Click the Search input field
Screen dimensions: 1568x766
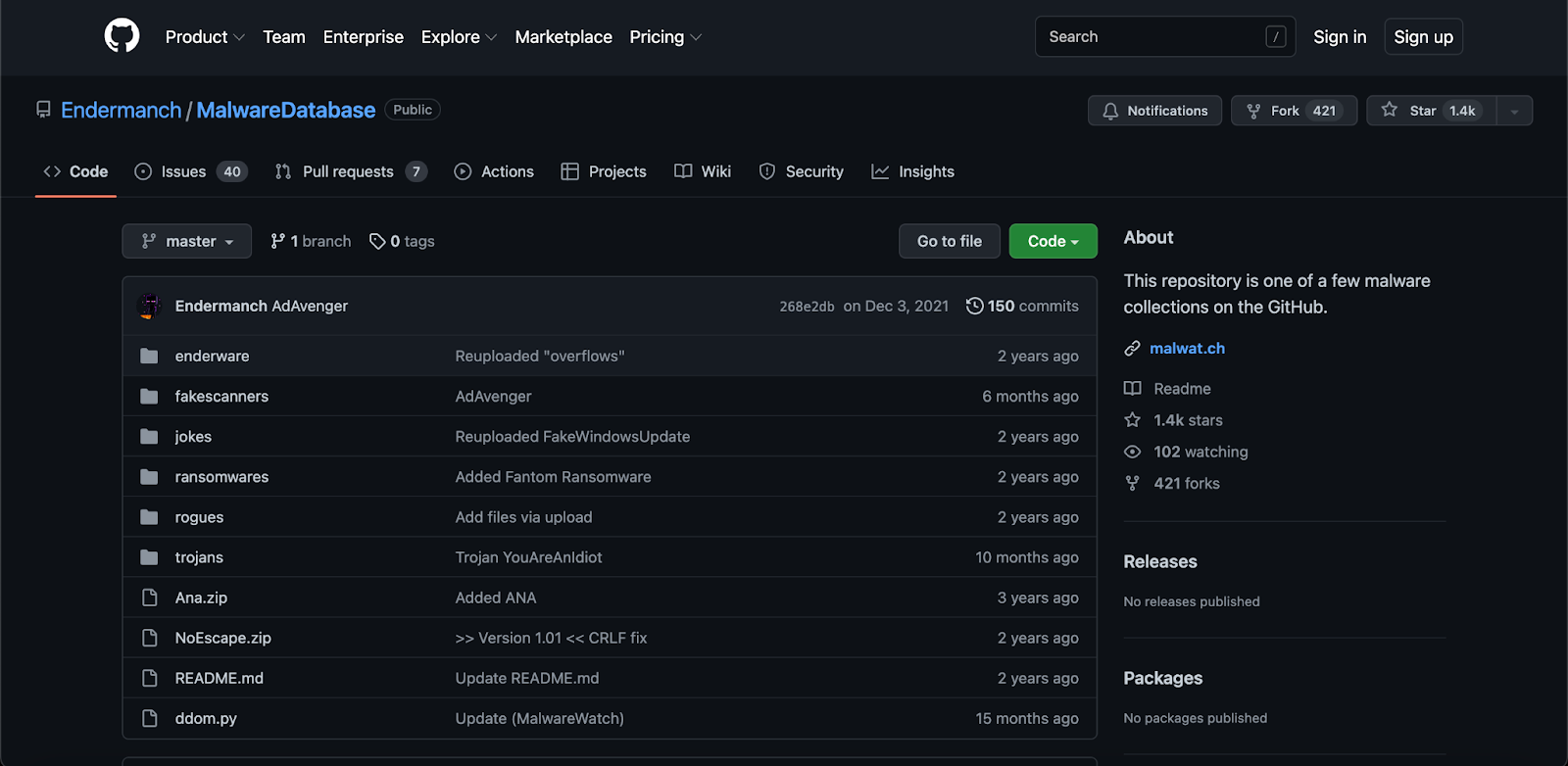coord(1153,37)
